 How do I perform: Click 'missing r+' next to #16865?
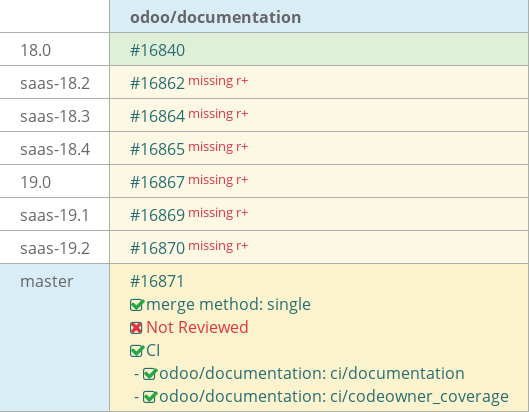218,147
